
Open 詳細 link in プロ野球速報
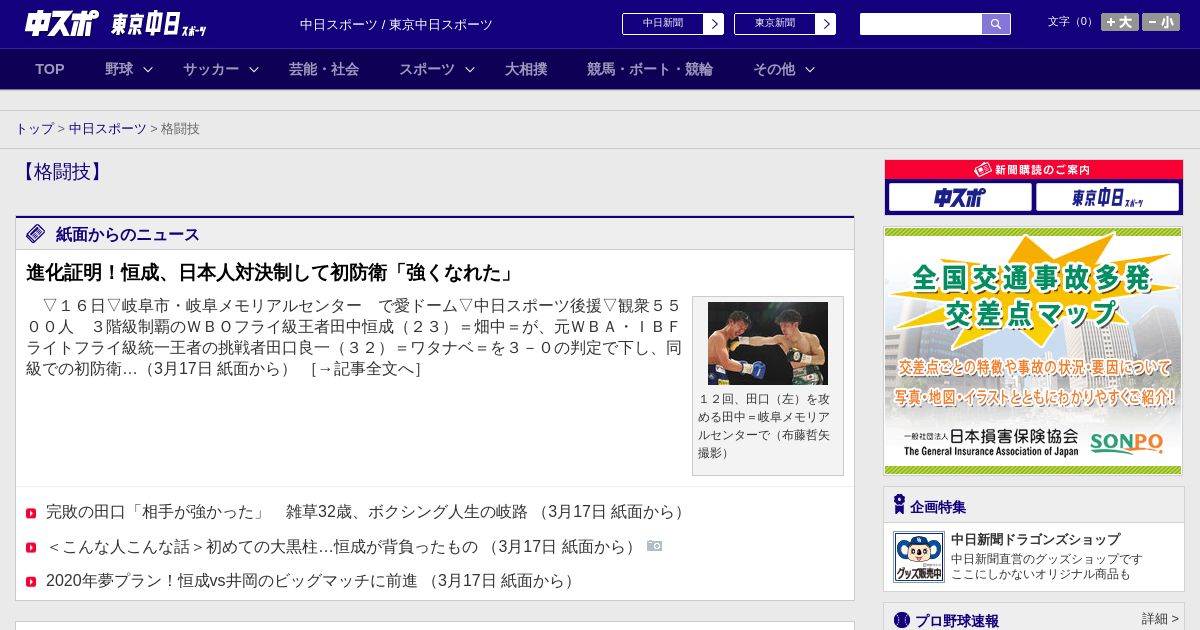pyautogui.click(x=1160, y=619)
